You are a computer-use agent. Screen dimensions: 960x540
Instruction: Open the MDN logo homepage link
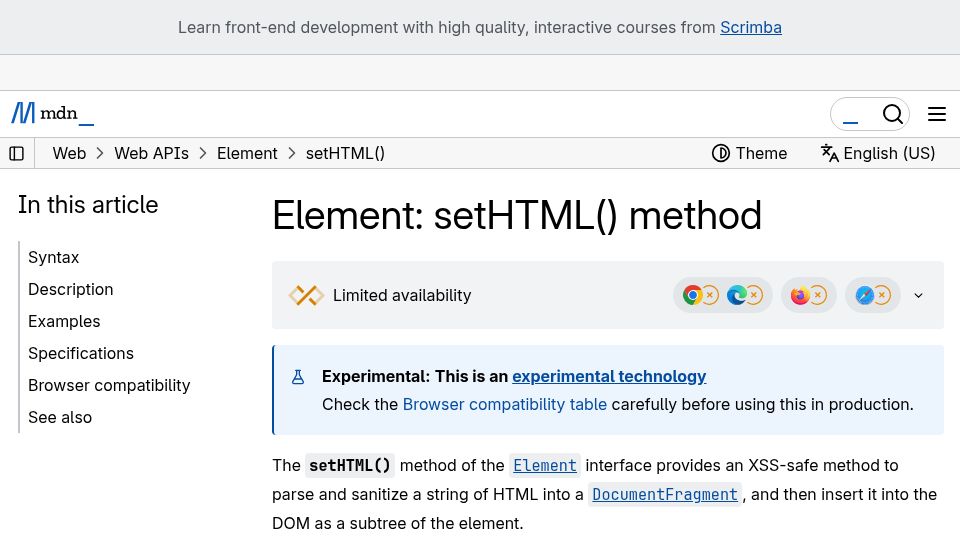tap(53, 114)
